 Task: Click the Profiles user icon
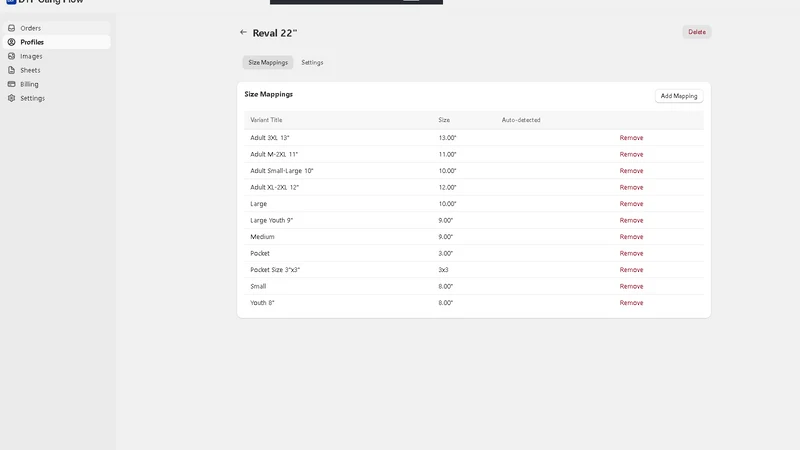[x=11, y=42]
